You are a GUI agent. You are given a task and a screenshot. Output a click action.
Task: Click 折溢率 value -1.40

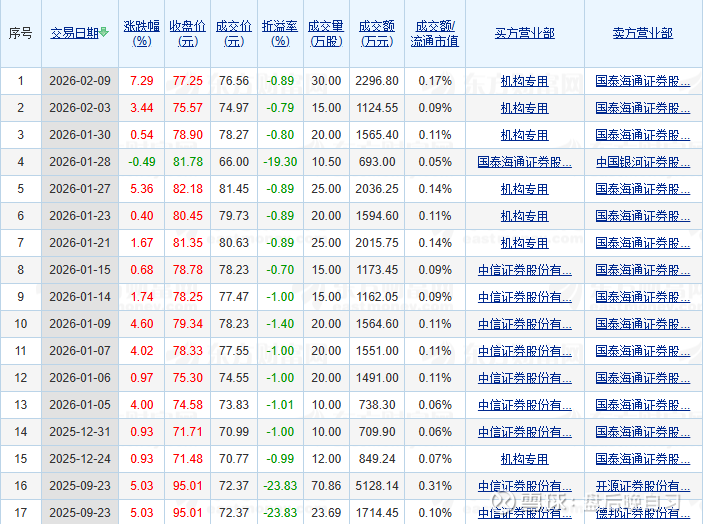pyautogui.click(x=280, y=324)
